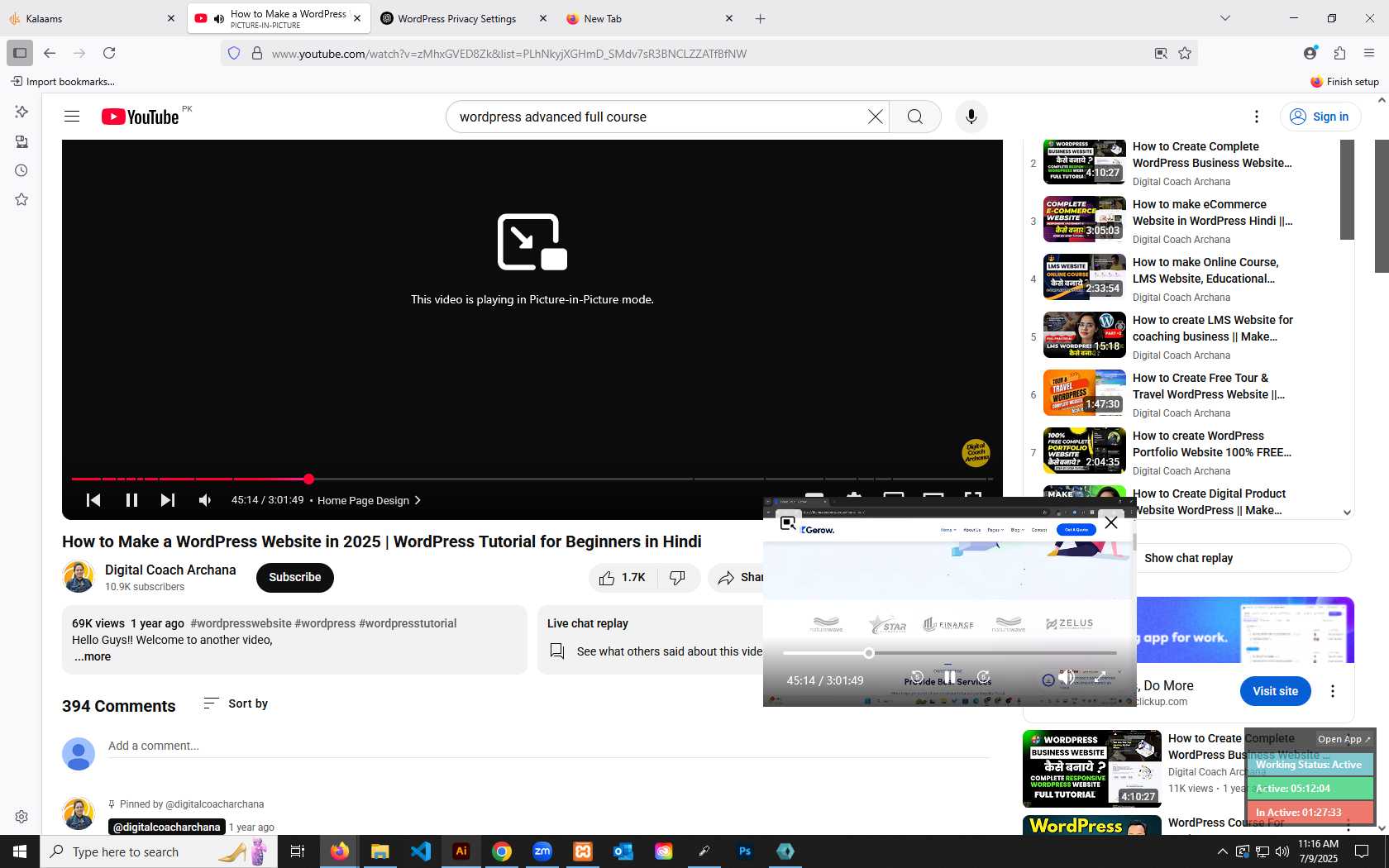
Task: Toggle picture-in-picture from the address bar
Action: pyautogui.click(x=1161, y=53)
